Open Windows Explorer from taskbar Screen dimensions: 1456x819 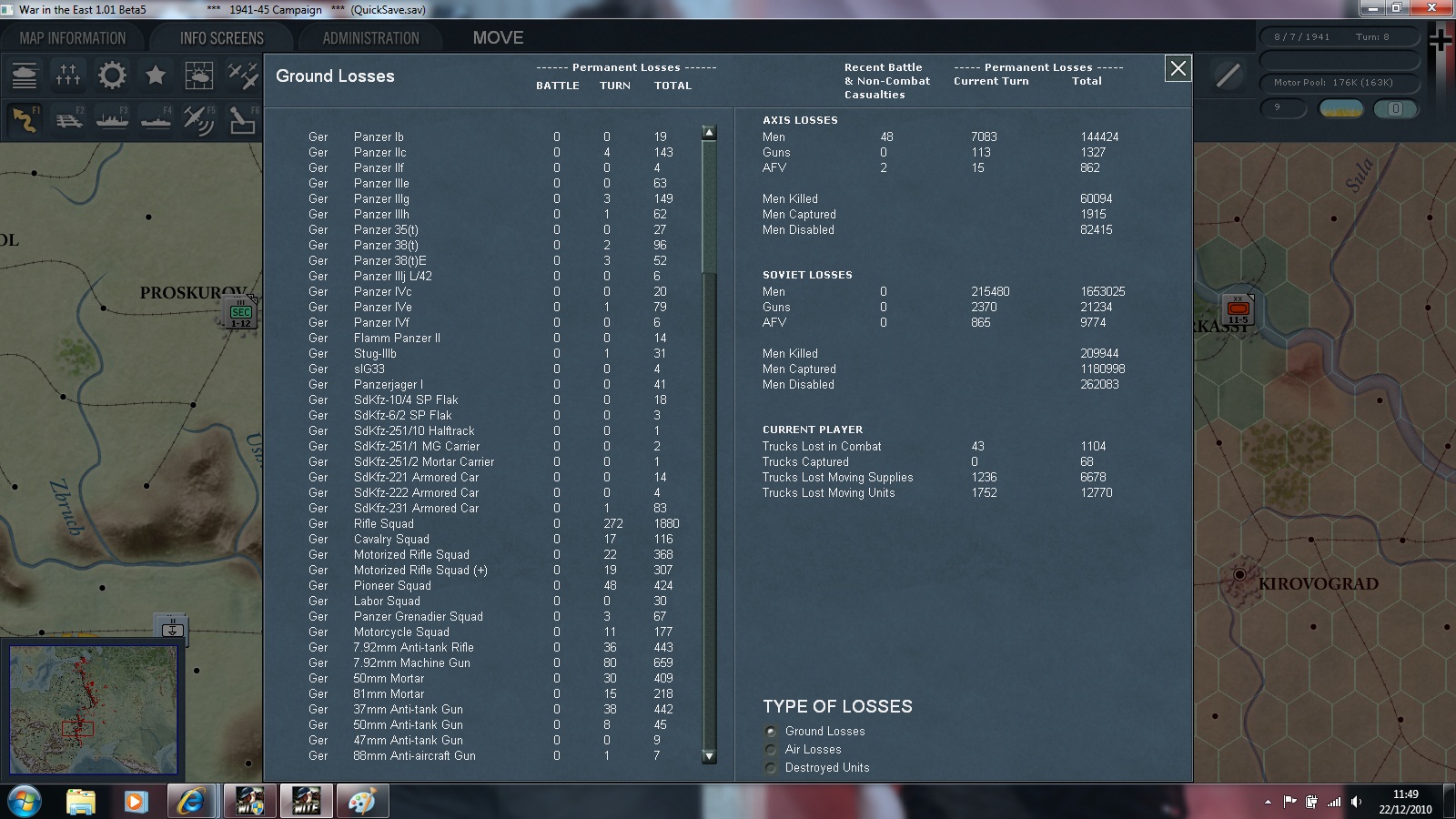pos(81,802)
